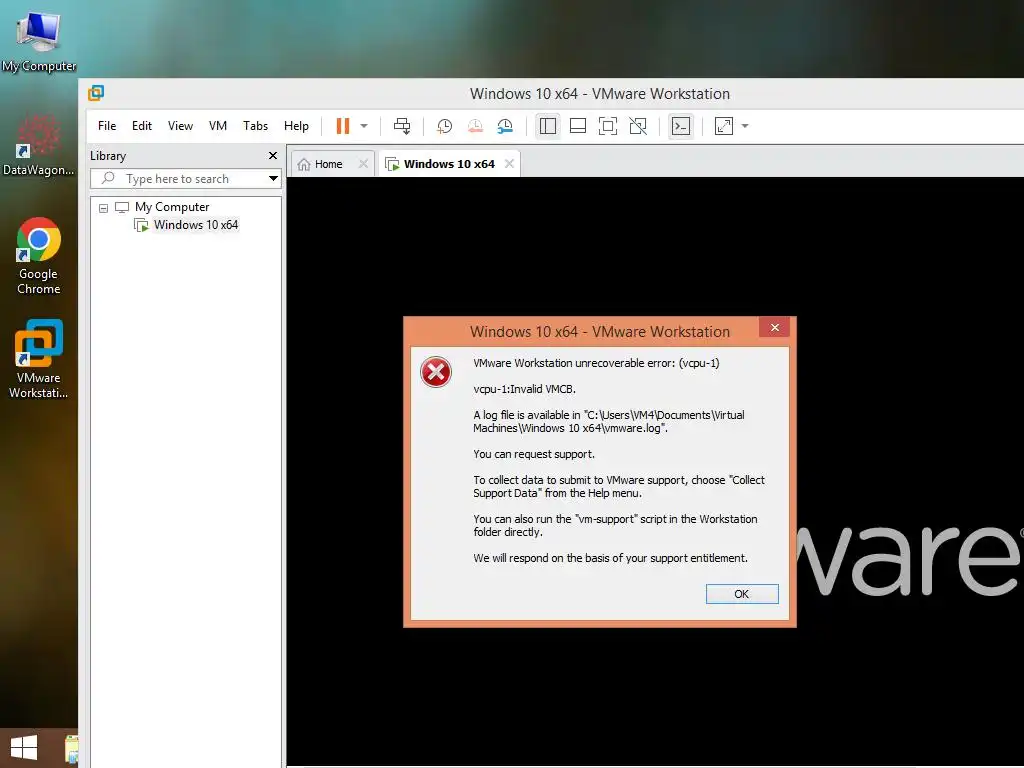Select the Google Chrome desktop shortcut
Viewport: 1024px width, 768px height.
[x=39, y=256]
